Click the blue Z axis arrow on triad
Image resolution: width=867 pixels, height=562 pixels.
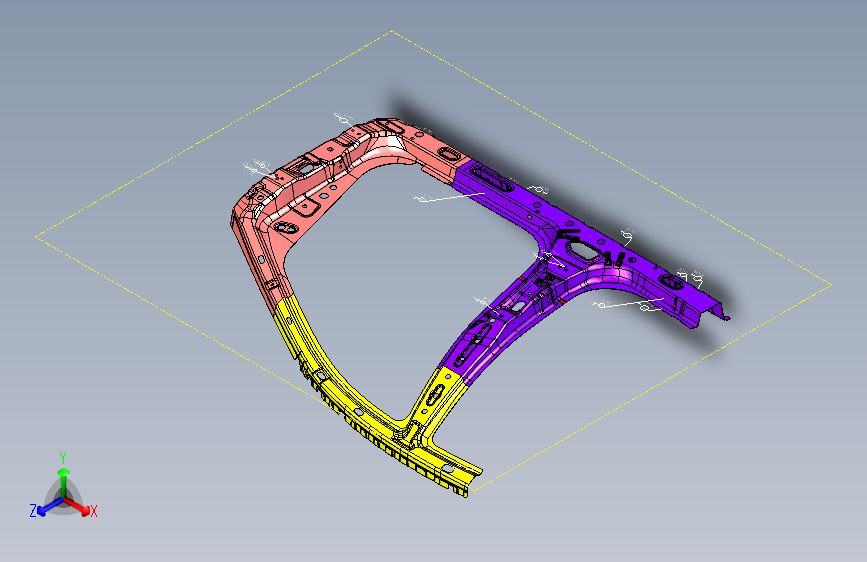coord(51,506)
